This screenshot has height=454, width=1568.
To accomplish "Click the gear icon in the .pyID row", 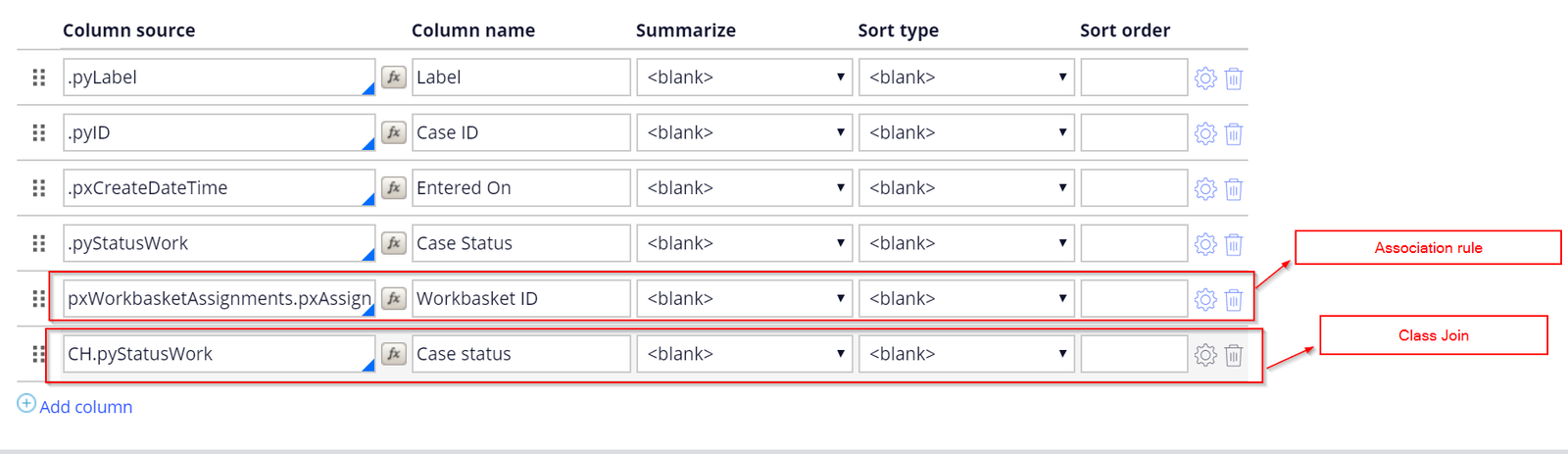I will pyautogui.click(x=1205, y=133).
